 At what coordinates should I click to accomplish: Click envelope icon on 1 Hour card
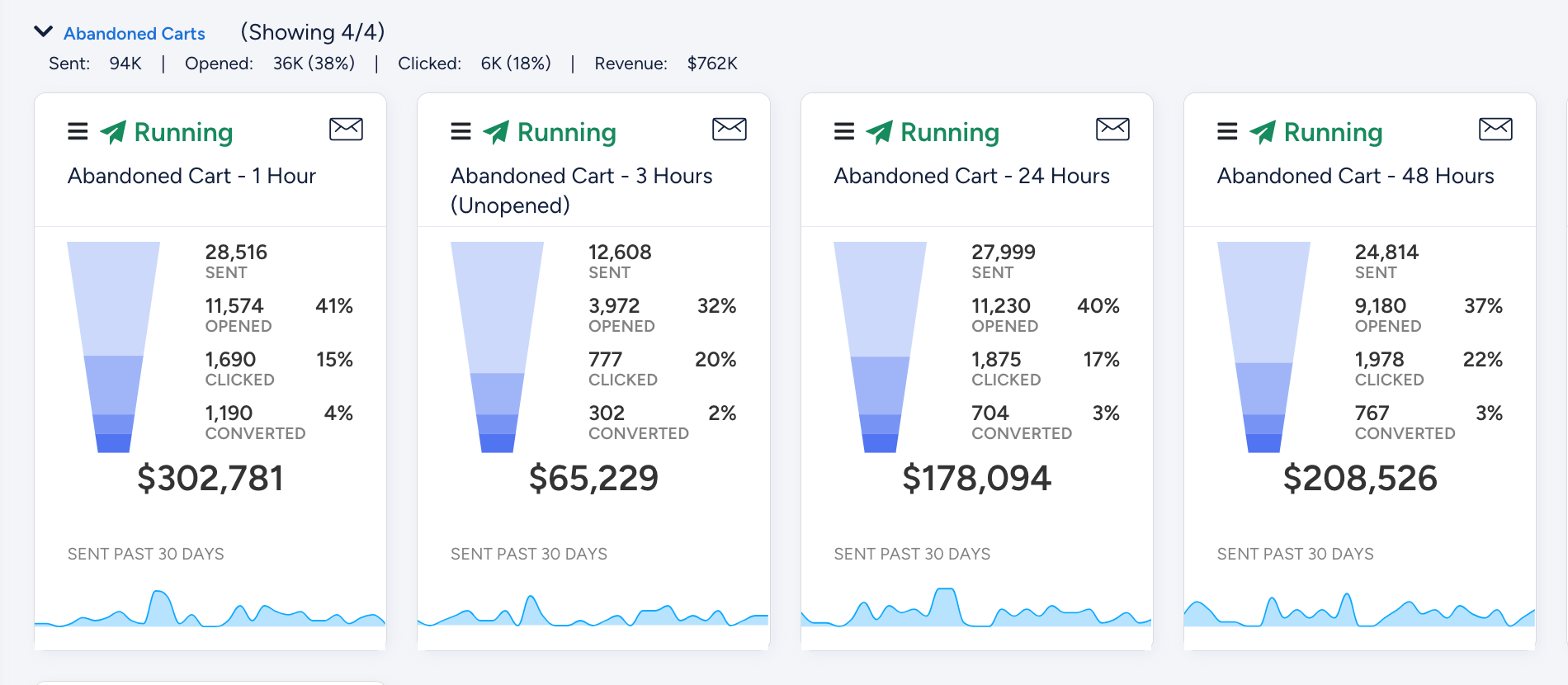click(346, 129)
